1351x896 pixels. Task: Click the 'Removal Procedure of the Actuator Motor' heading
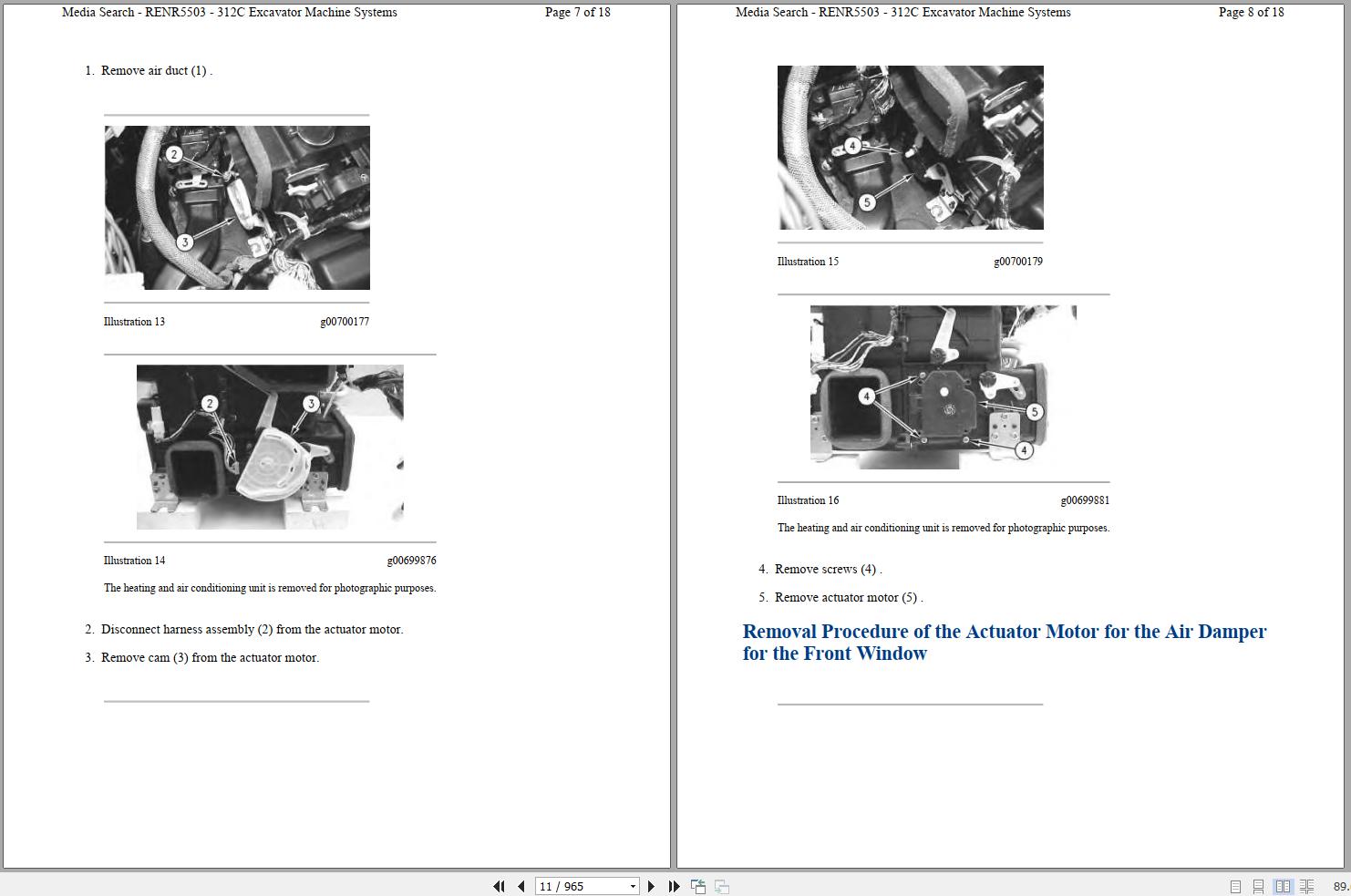pyautogui.click(x=1005, y=643)
